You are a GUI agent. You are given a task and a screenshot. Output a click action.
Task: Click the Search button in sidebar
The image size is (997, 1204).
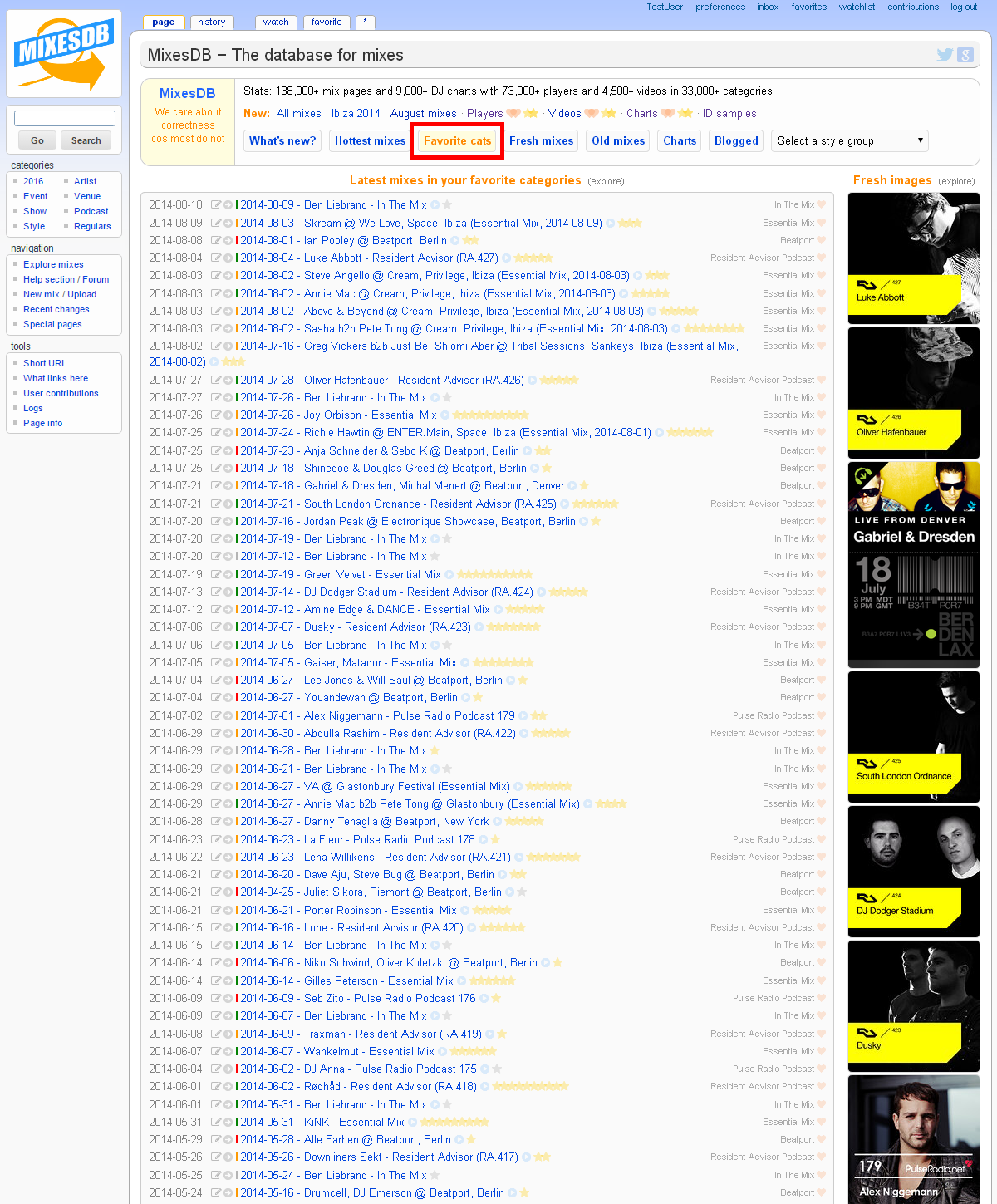click(86, 140)
